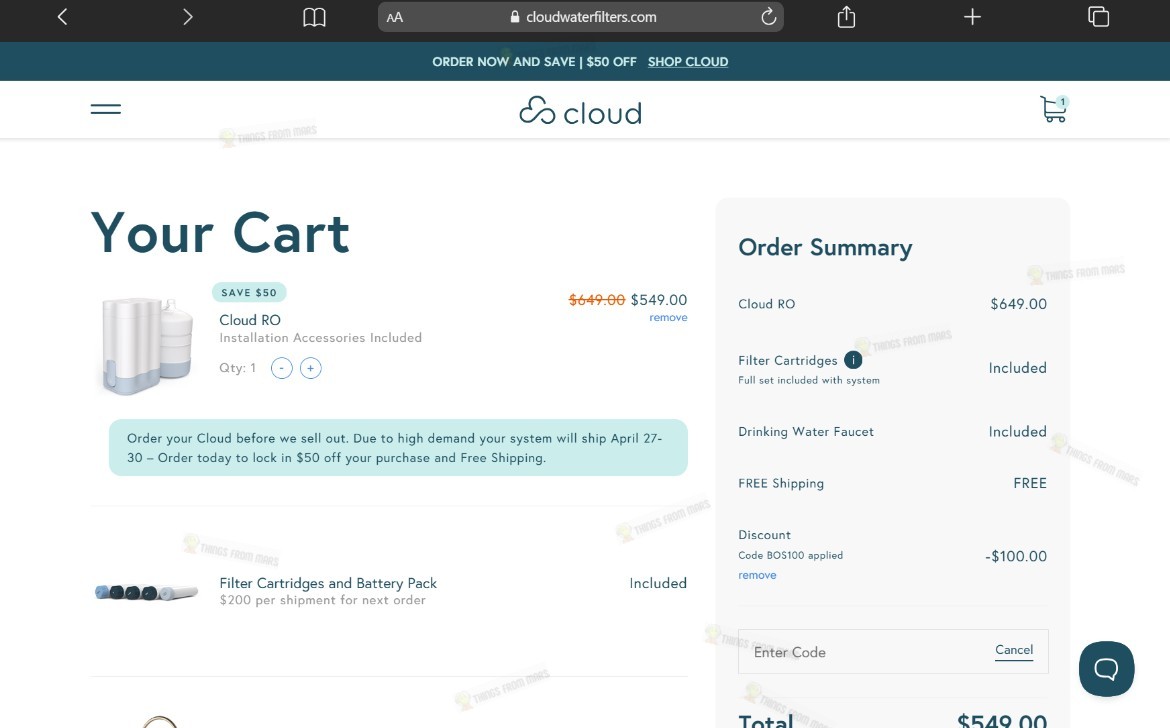Screen dimensions: 1170x728
Task: Tap the AA reader text size button
Action: pyautogui.click(x=395, y=17)
